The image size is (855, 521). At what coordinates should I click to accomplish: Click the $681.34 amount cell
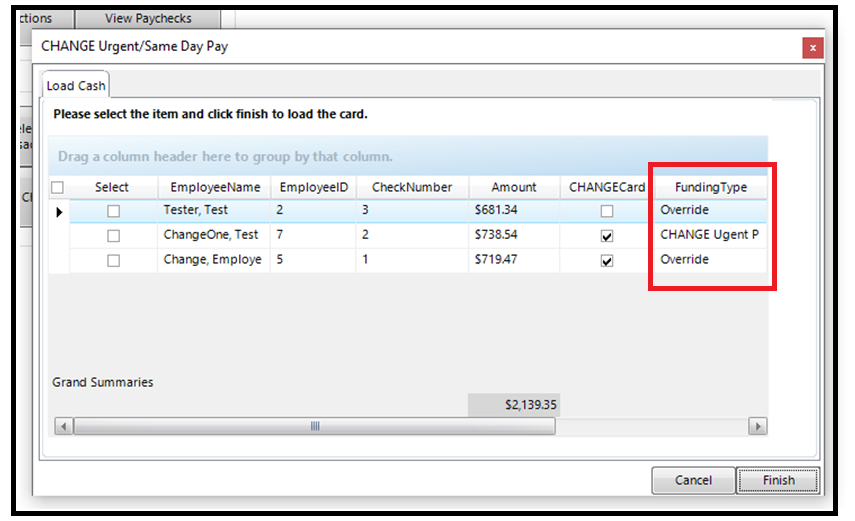pos(514,211)
